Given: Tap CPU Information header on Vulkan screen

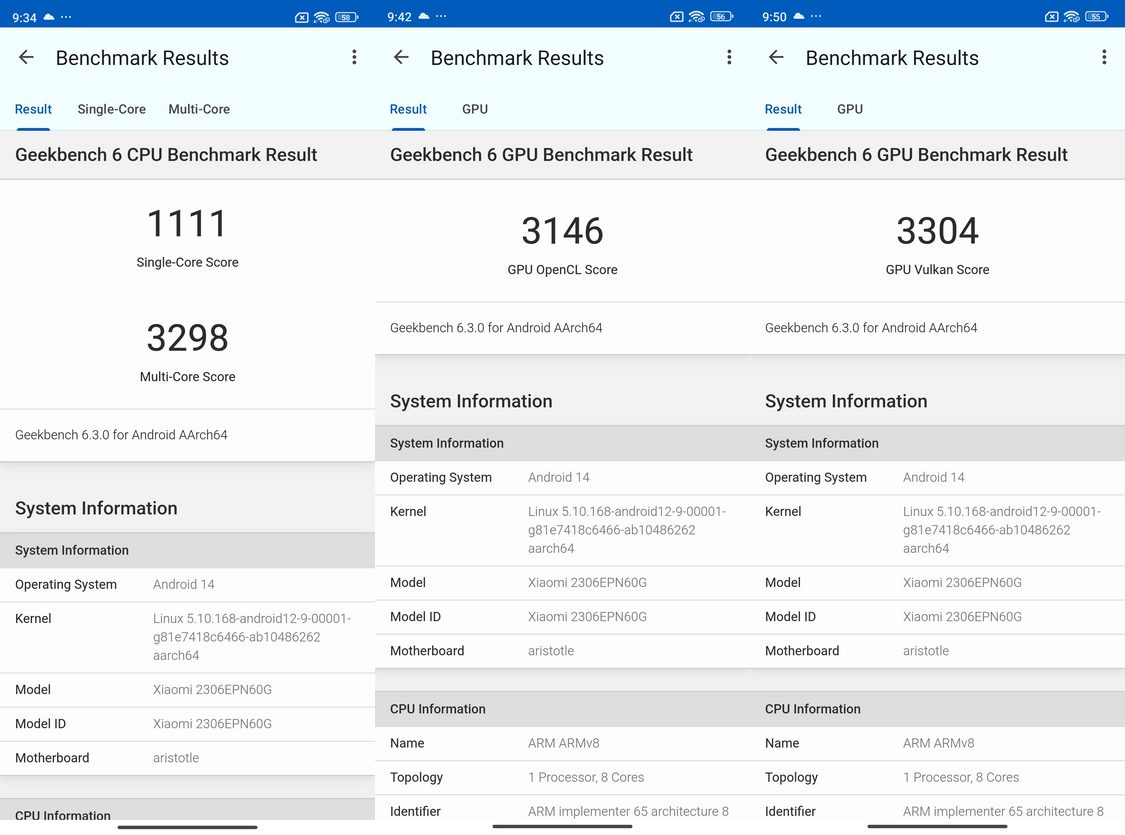Looking at the screenshot, I should click(x=937, y=709).
